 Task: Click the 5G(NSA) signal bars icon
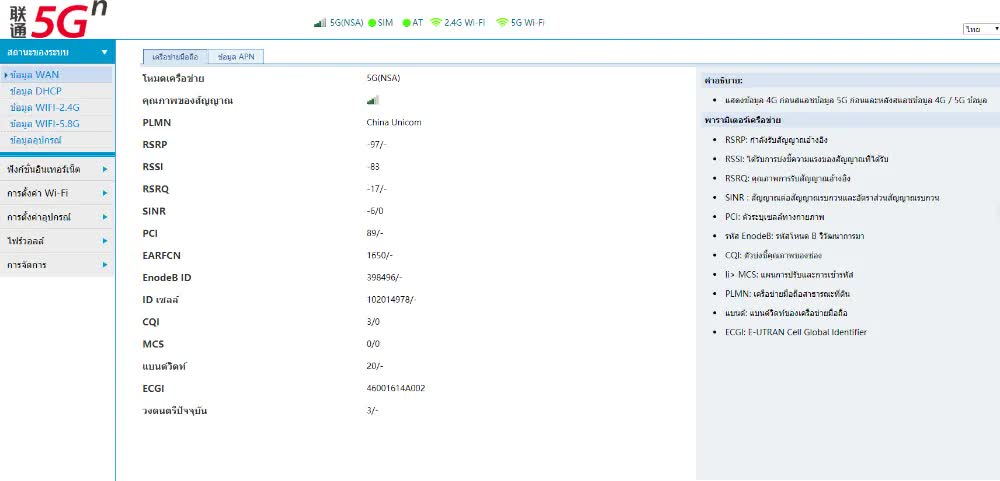(320, 23)
